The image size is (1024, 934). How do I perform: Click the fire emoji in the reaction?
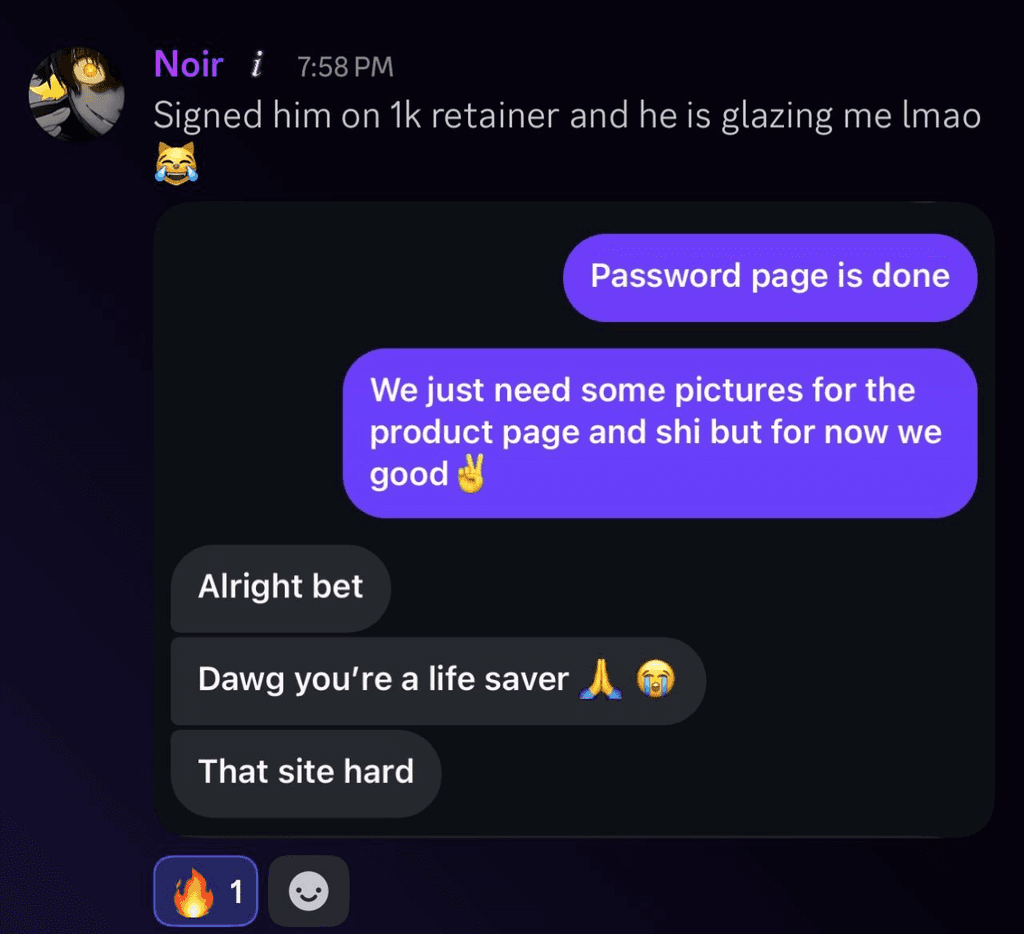[193, 892]
